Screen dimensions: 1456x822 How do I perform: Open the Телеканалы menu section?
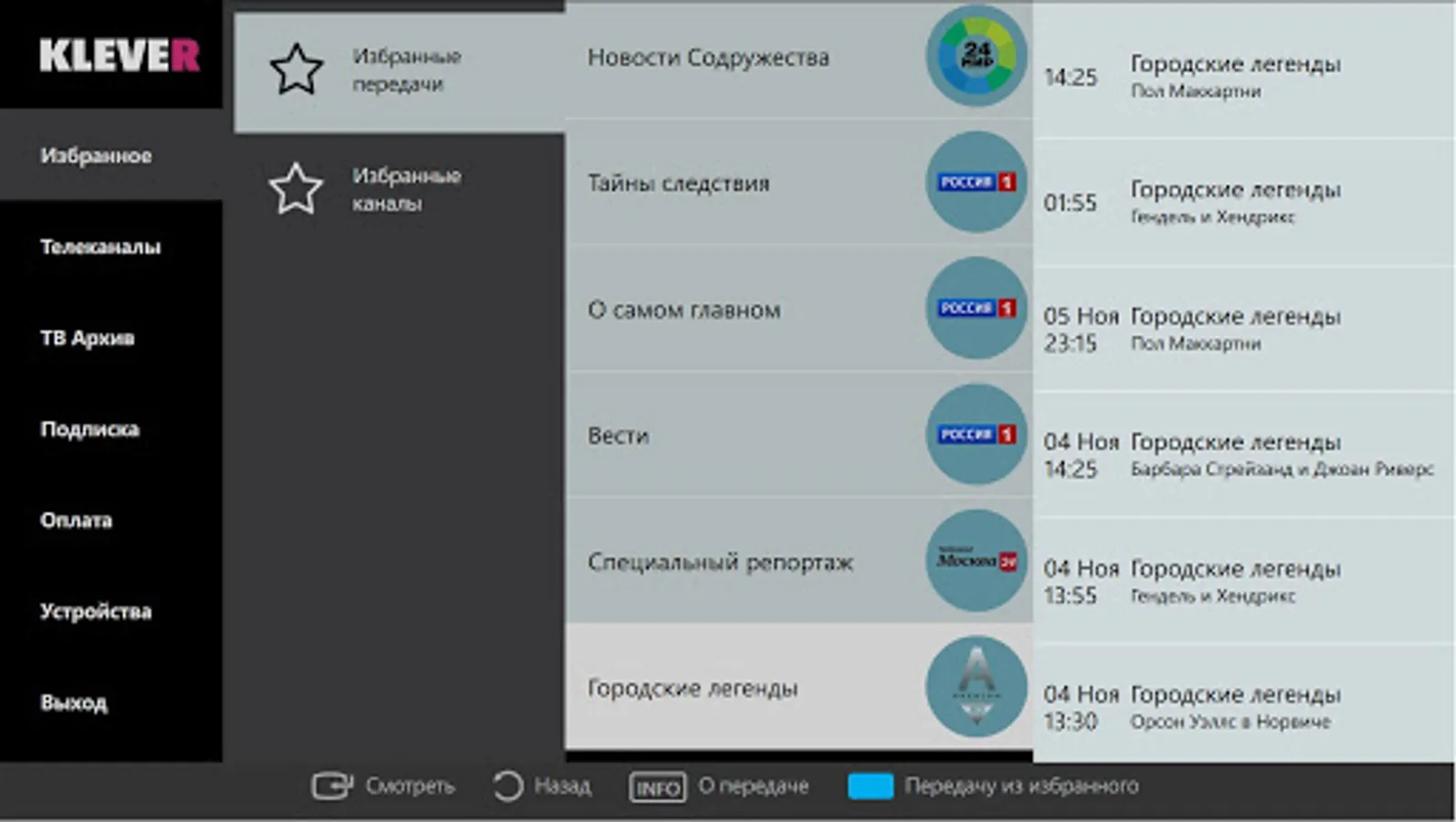pyautogui.click(x=111, y=247)
